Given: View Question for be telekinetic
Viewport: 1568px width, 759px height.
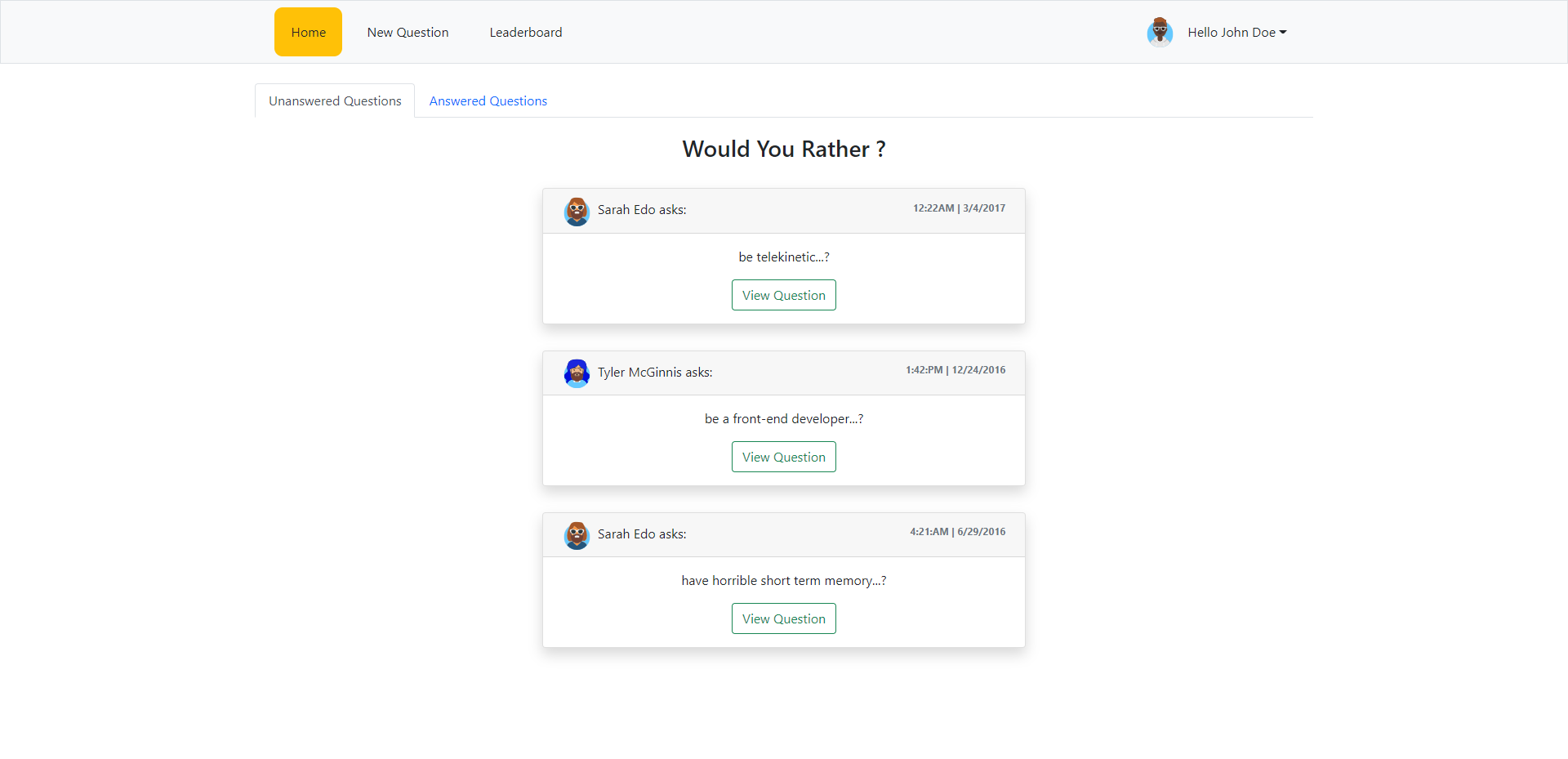Looking at the screenshot, I should [784, 295].
